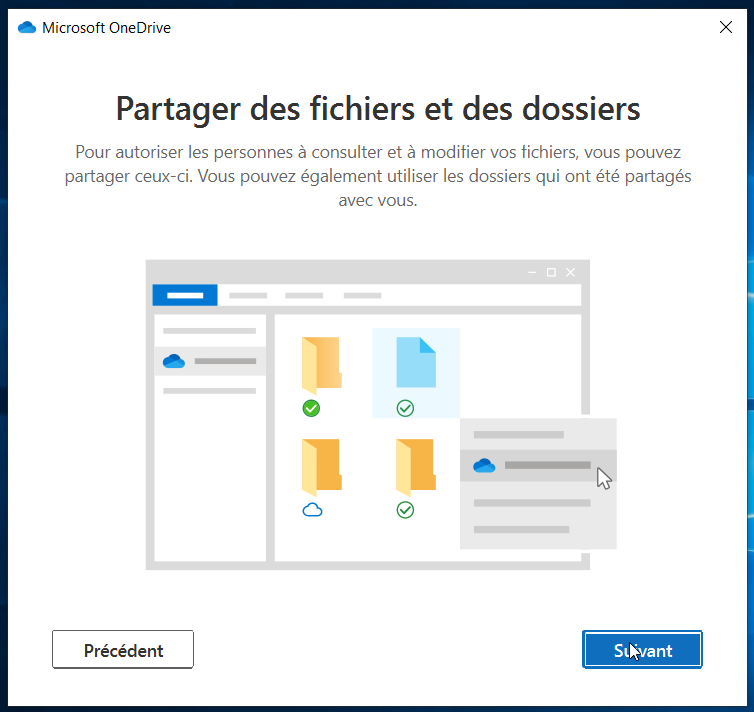Click the illustrated window's small X icon
This screenshot has width=754, height=712.
click(571, 272)
